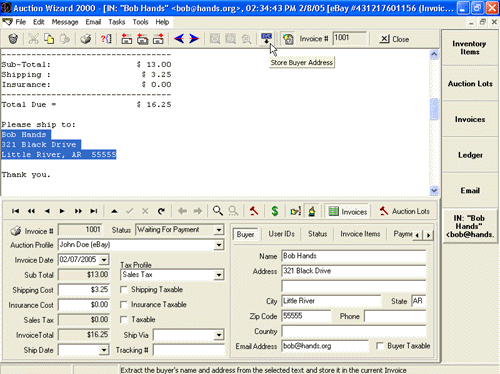Image resolution: width=500 pixels, height=374 pixels.
Task: Go to next message with blue right arrow
Action: click(194, 39)
